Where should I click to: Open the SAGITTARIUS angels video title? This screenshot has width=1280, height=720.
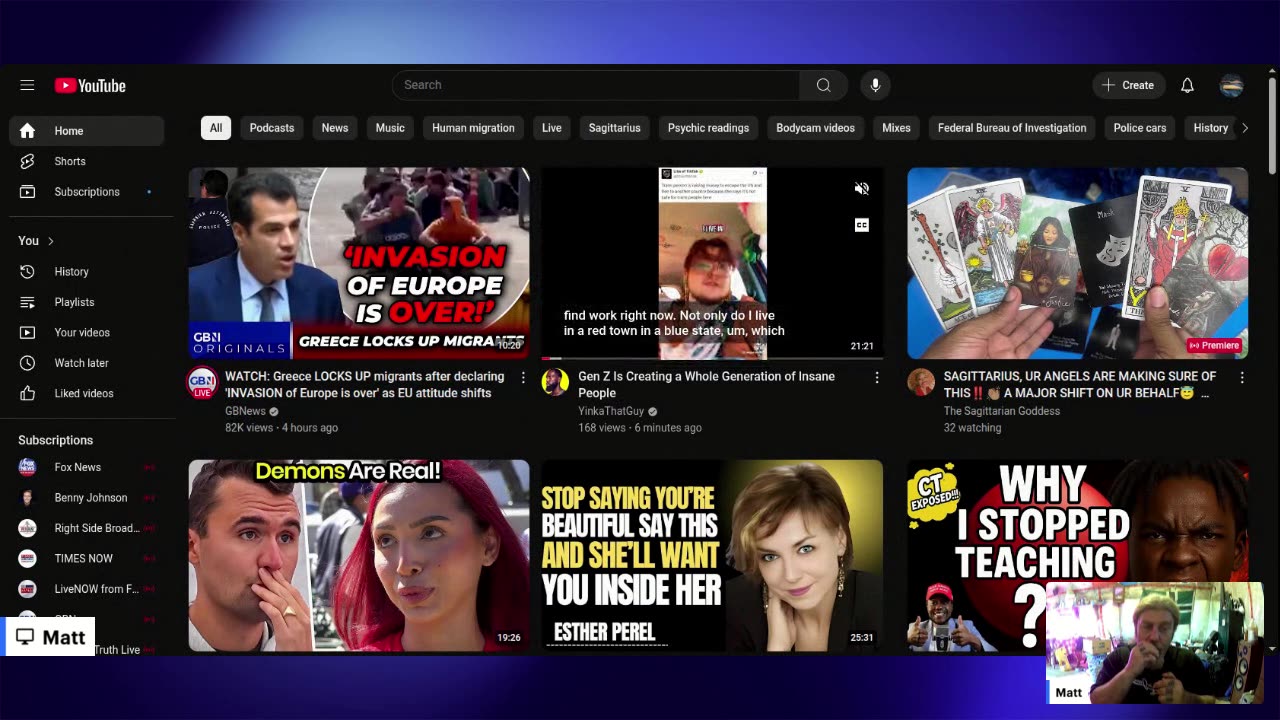tap(1080, 385)
